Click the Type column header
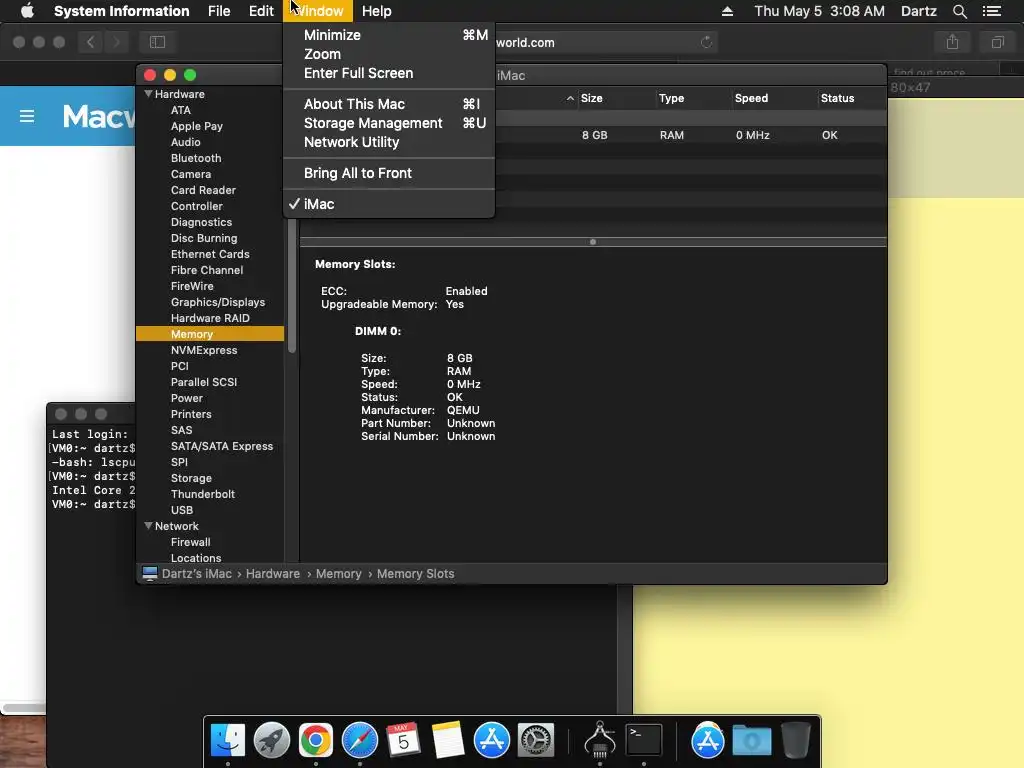 [671, 99]
